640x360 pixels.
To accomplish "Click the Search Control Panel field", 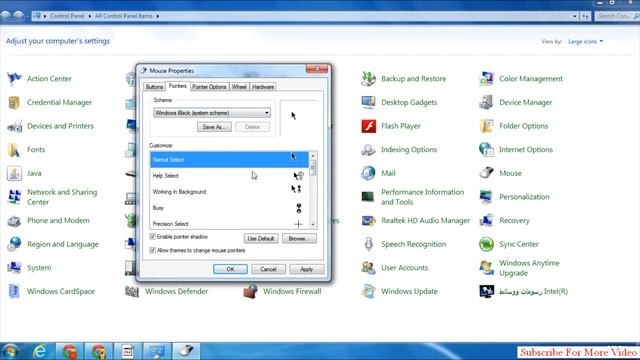I will click(x=616, y=16).
